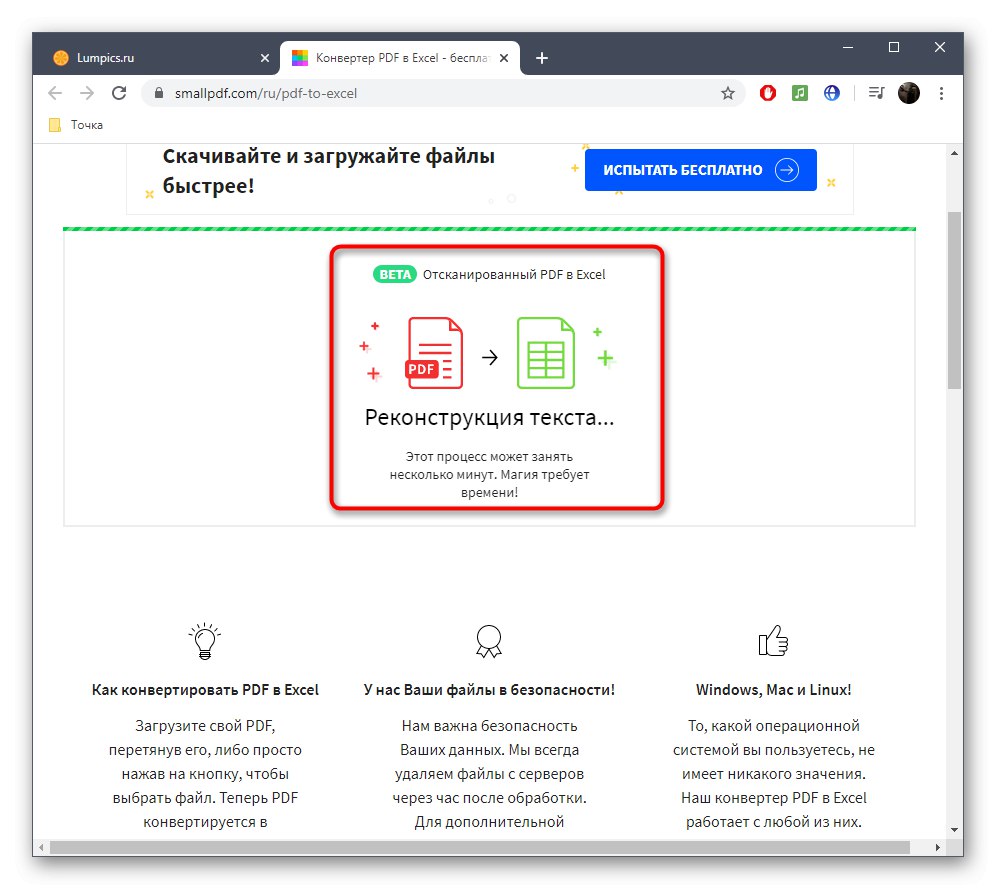
Task: Click the BETA badge on the converter
Action: [394, 273]
